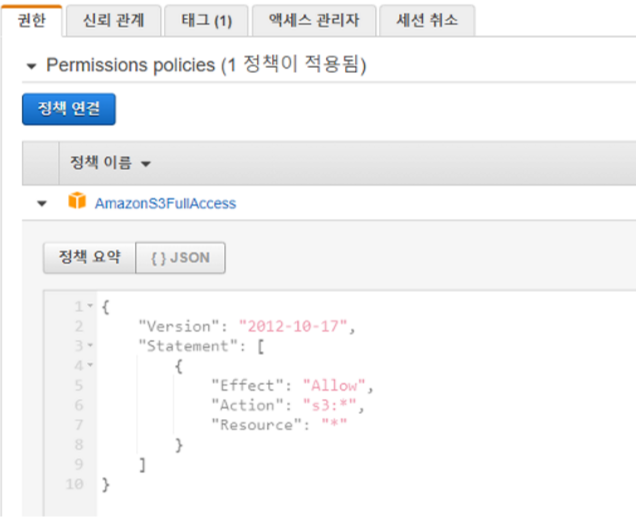636x517 pixels.
Task: Select the {} JSON view button
Action: [x=180, y=257]
